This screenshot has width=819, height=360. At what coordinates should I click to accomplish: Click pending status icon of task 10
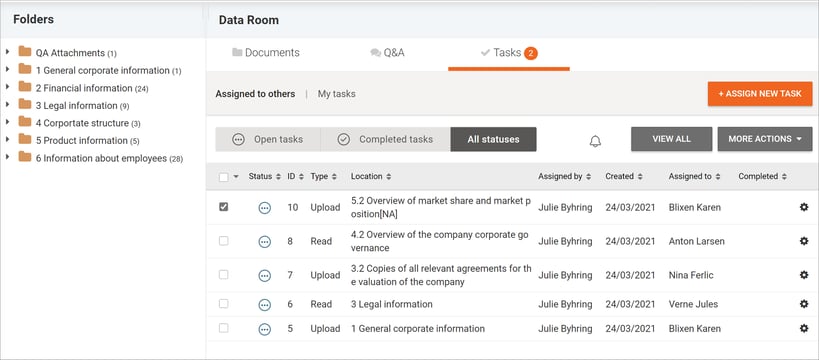265,207
